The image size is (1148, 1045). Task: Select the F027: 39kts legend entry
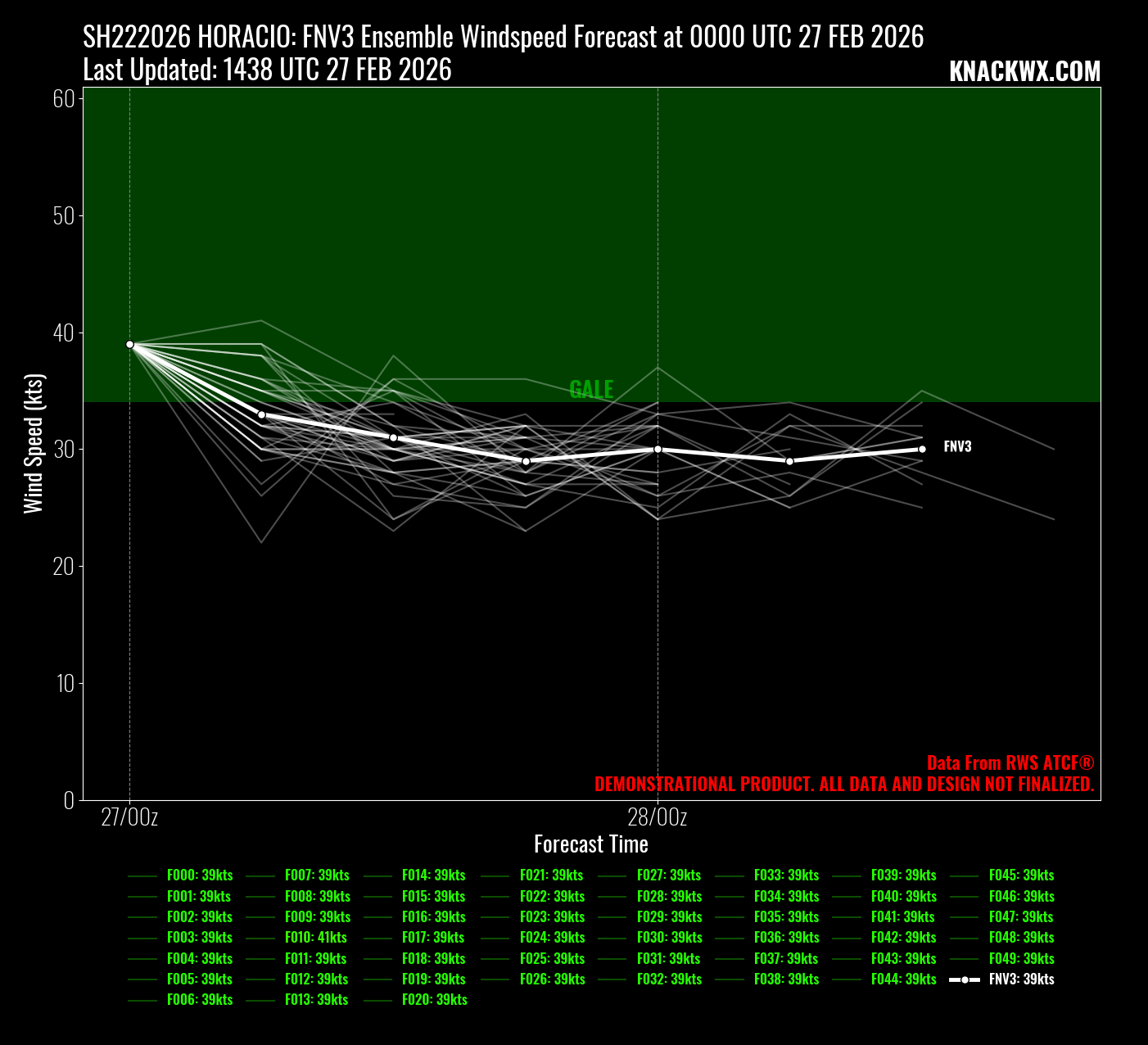[x=668, y=875]
